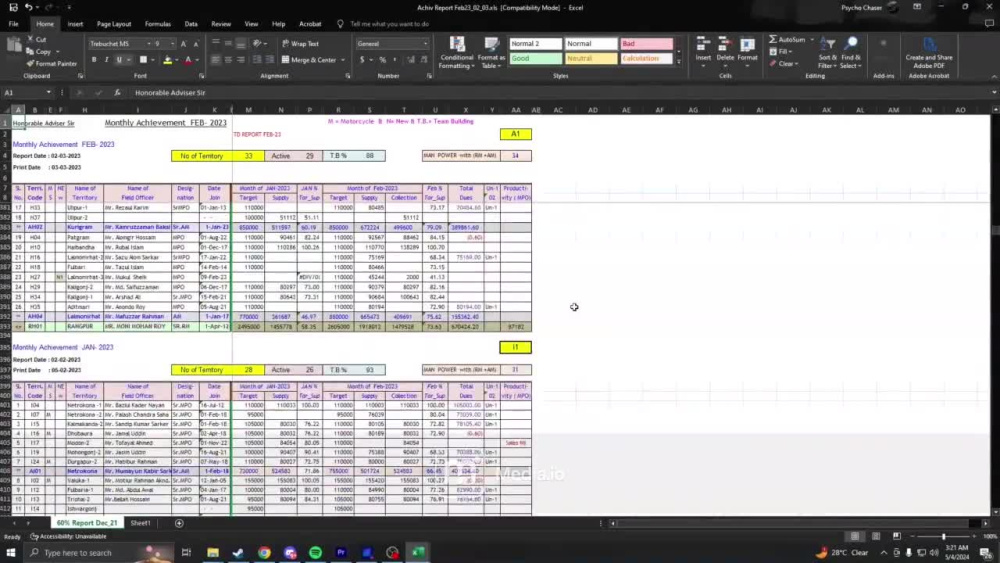Image resolution: width=1000 pixels, height=563 pixels.
Task: Open the Clear menu in Editing
Action: click(x=784, y=64)
